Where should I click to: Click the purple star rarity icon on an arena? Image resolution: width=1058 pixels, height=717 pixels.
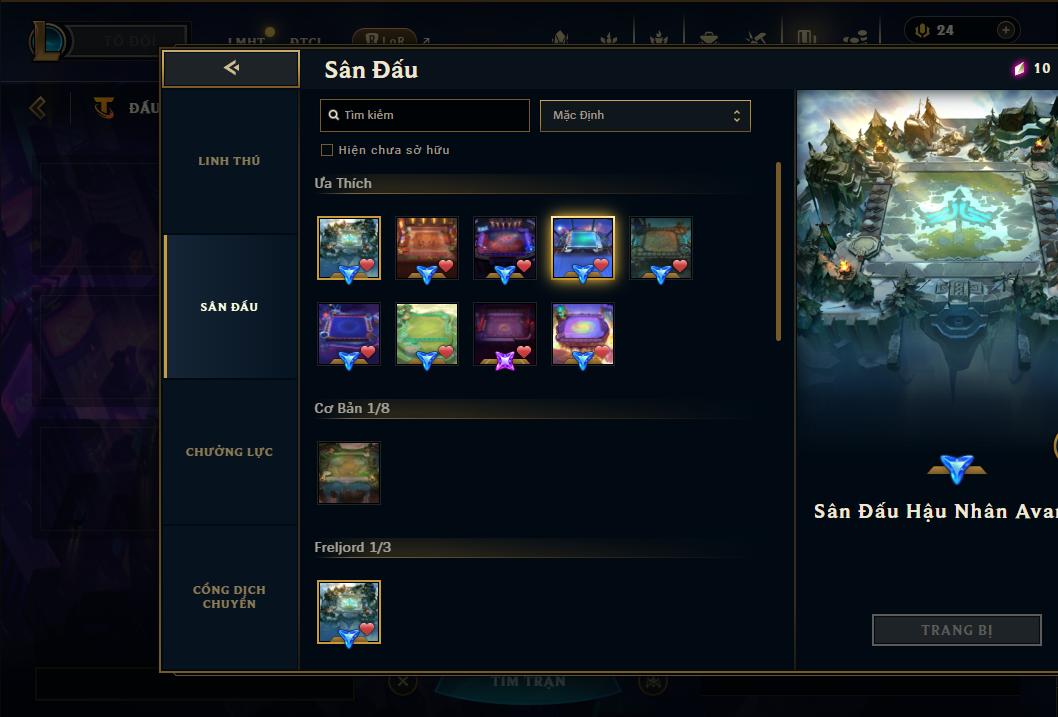(505, 361)
